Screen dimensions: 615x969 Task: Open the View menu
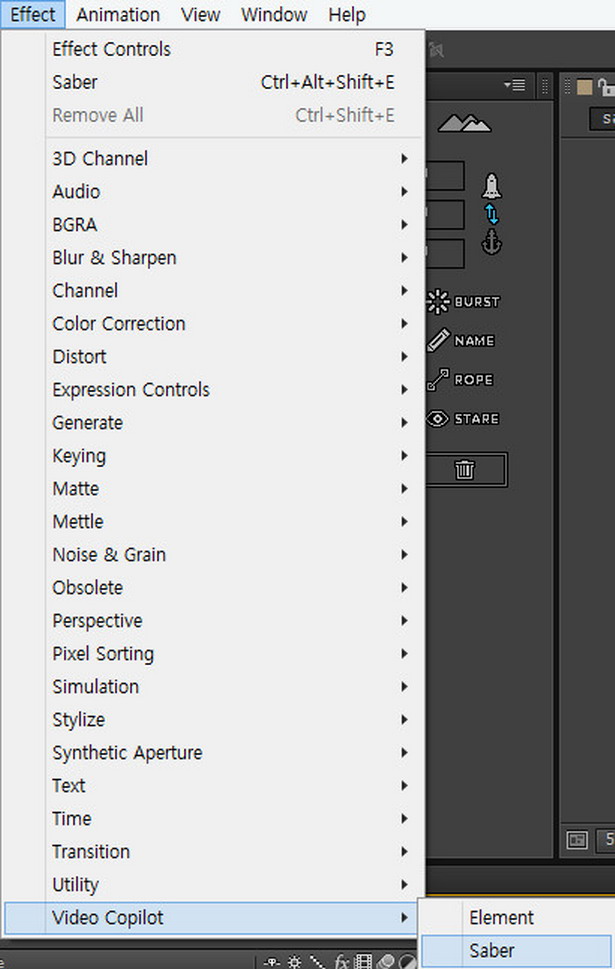(x=200, y=14)
